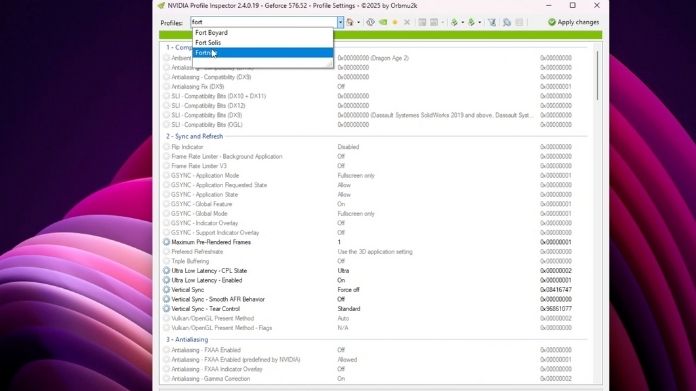Open the arrow next to the remove application icon
Viewport: 696px width, 391px height.
(x=443, y=22)
